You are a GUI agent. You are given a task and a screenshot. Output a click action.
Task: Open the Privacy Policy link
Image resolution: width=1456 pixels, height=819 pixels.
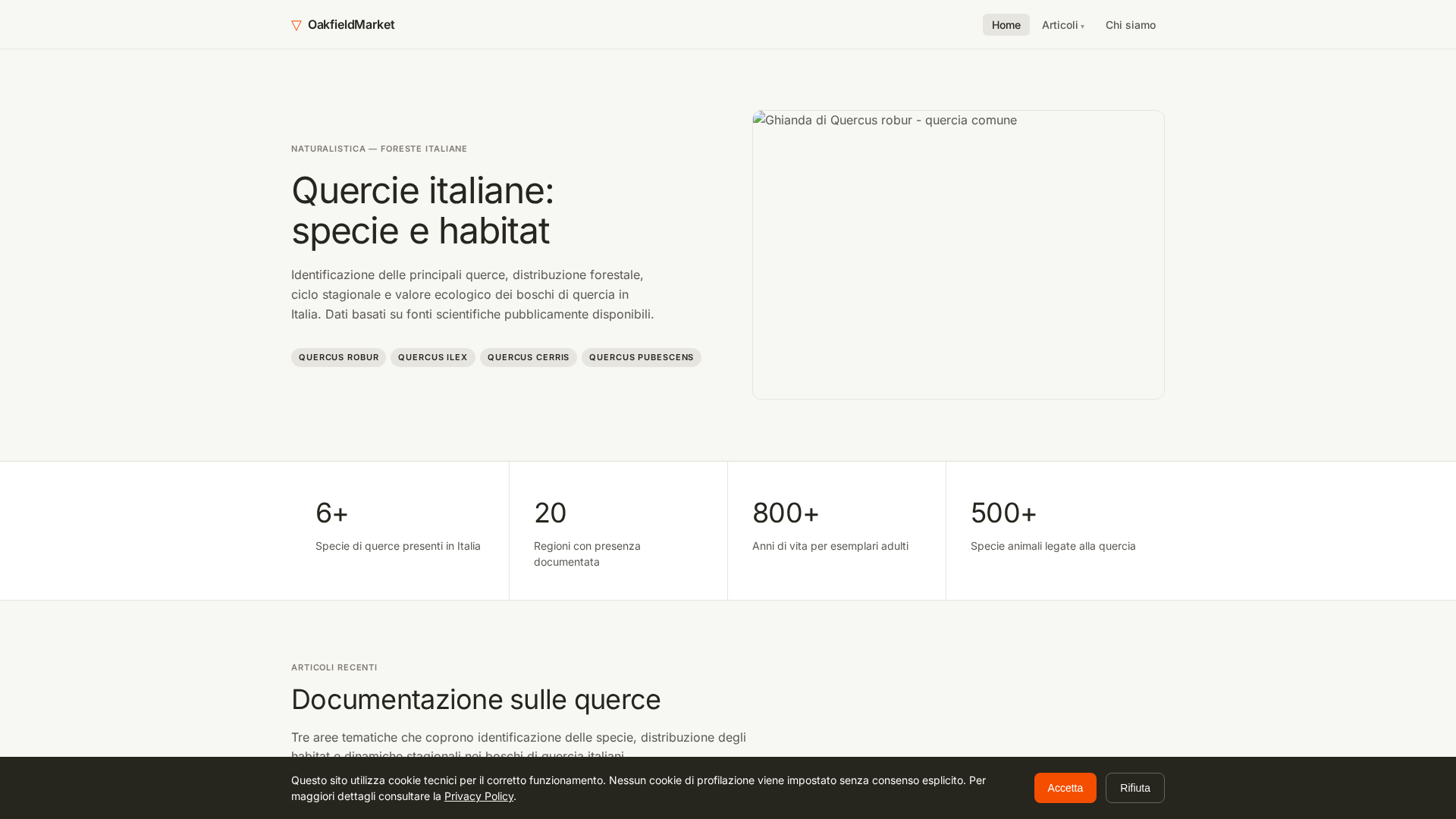click(479, 796)
